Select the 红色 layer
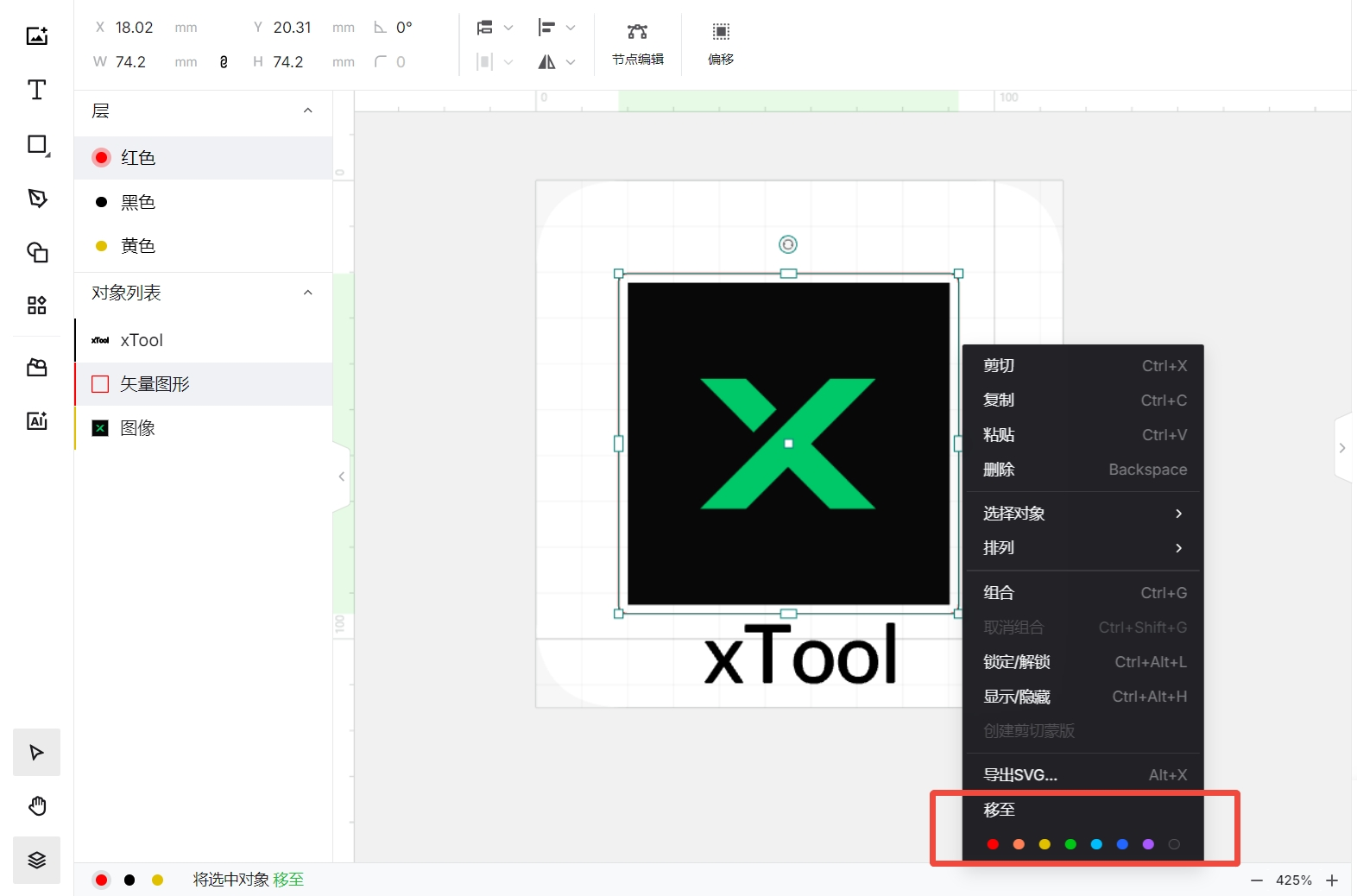This screenshot has width=1357, height=896. pos(204,158)
